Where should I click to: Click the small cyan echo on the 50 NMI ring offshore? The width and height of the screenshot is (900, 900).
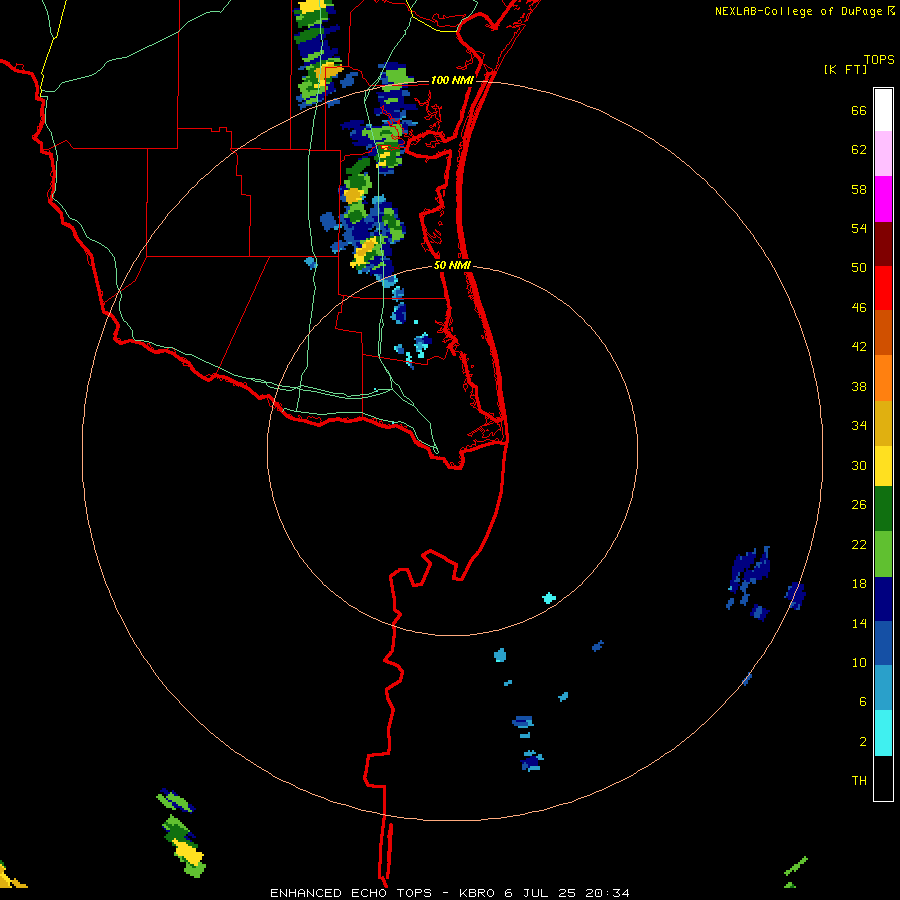point(549,598)
